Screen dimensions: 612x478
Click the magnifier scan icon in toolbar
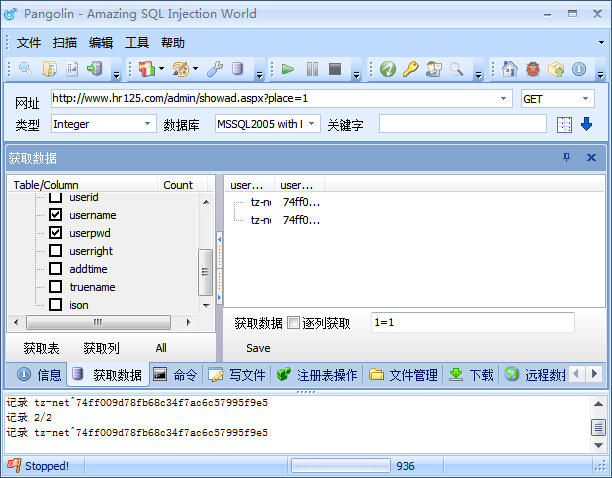pos(25,69)
